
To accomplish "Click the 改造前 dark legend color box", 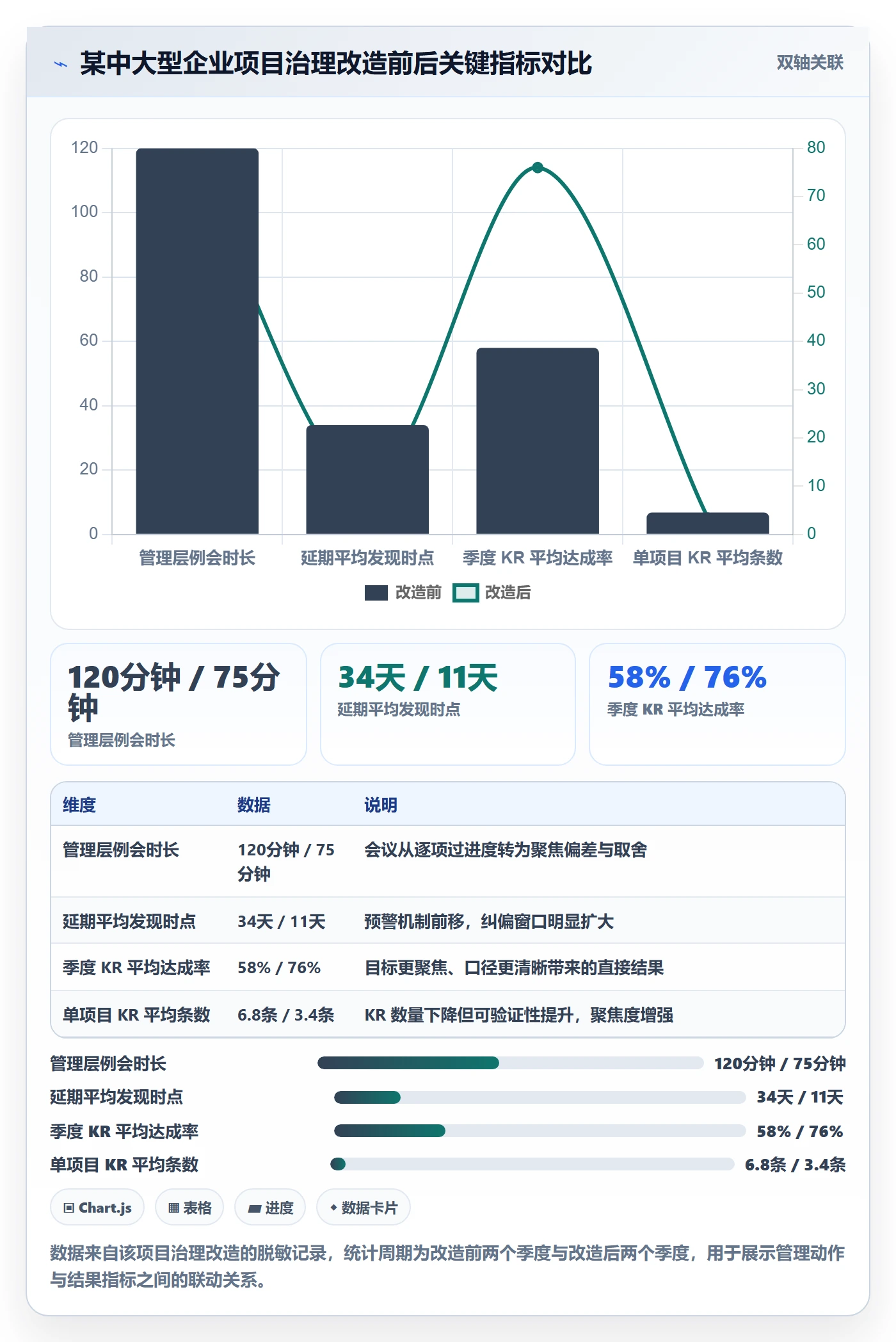I will [376, 593].
